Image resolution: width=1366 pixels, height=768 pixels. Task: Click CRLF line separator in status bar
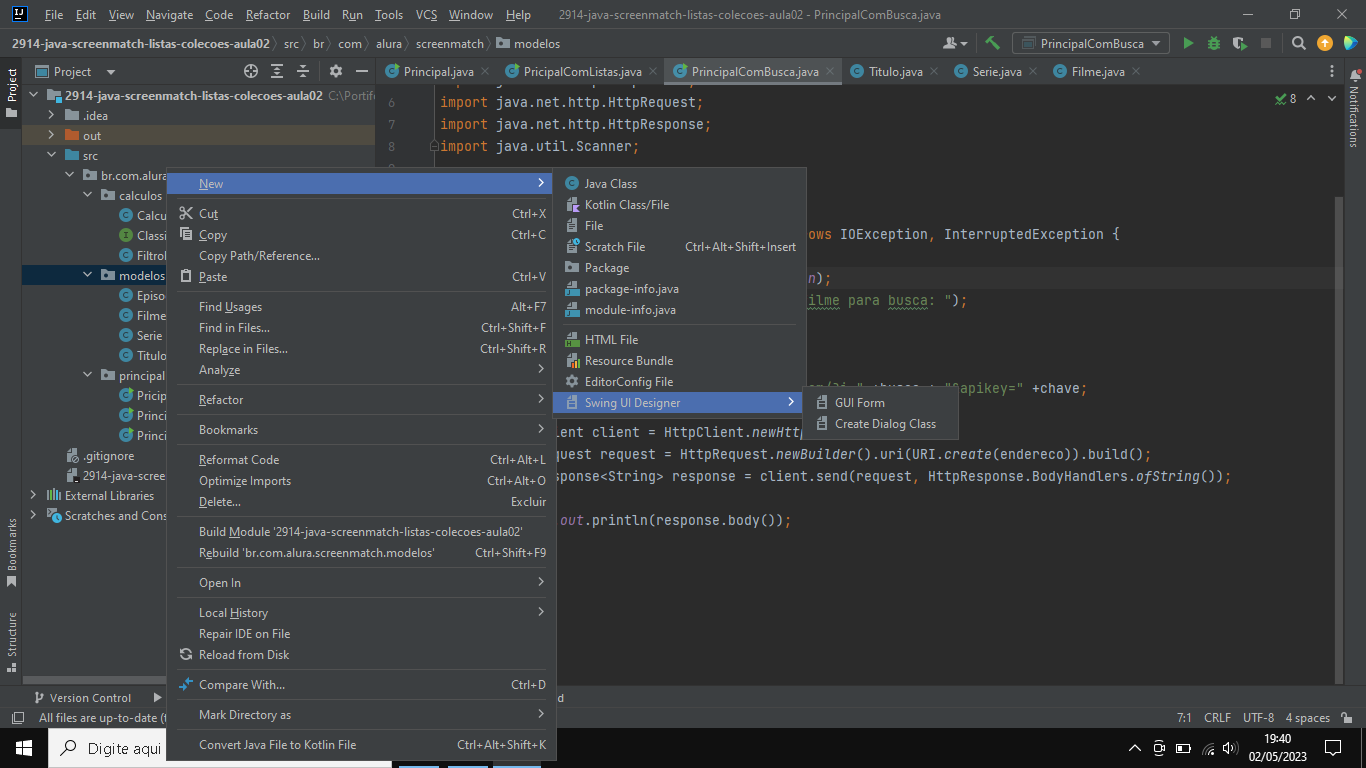(1217, 718)
